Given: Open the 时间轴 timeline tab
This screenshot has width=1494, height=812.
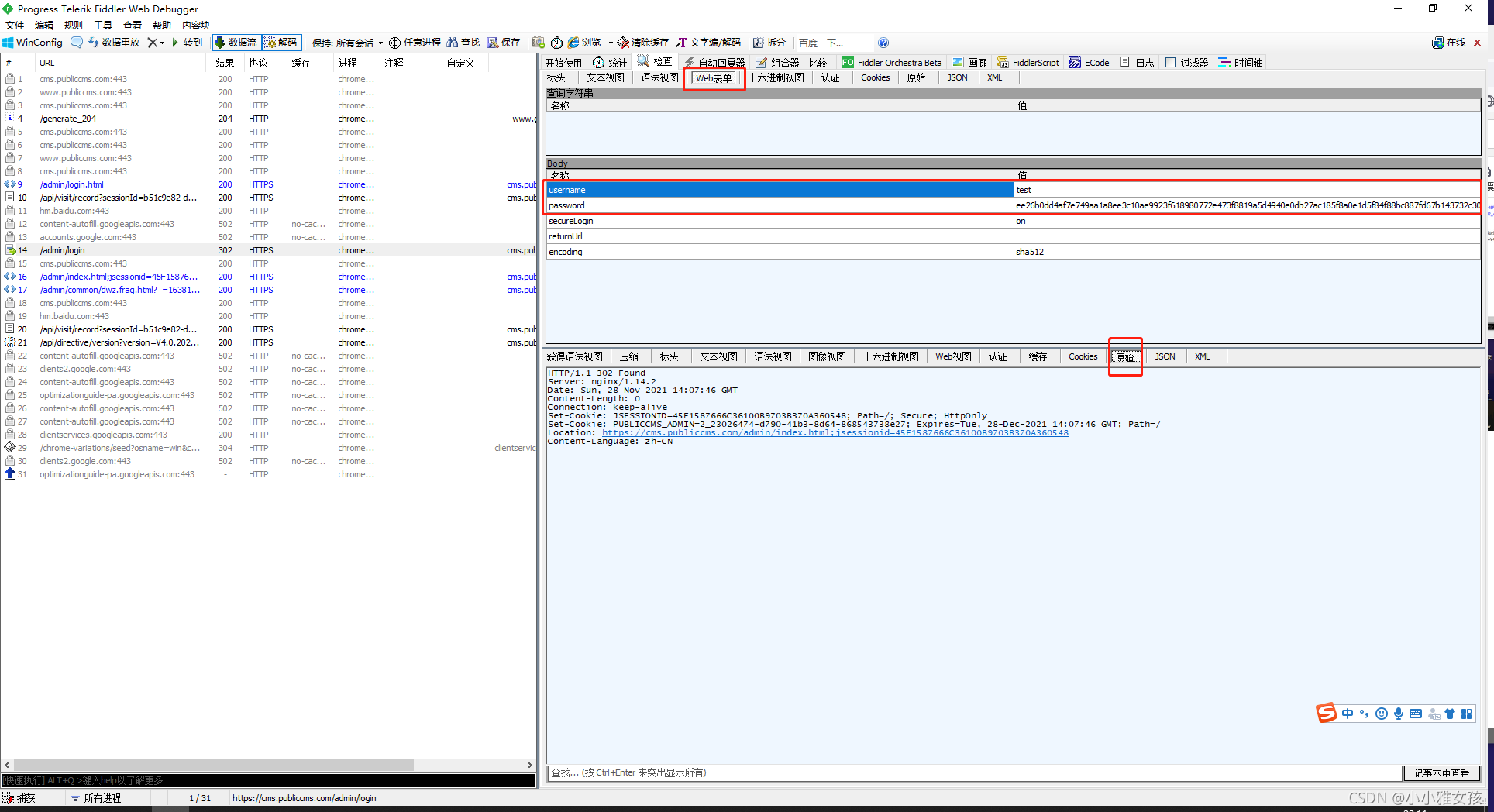Looking at the screenshot, I should (x=1241, y=63).
